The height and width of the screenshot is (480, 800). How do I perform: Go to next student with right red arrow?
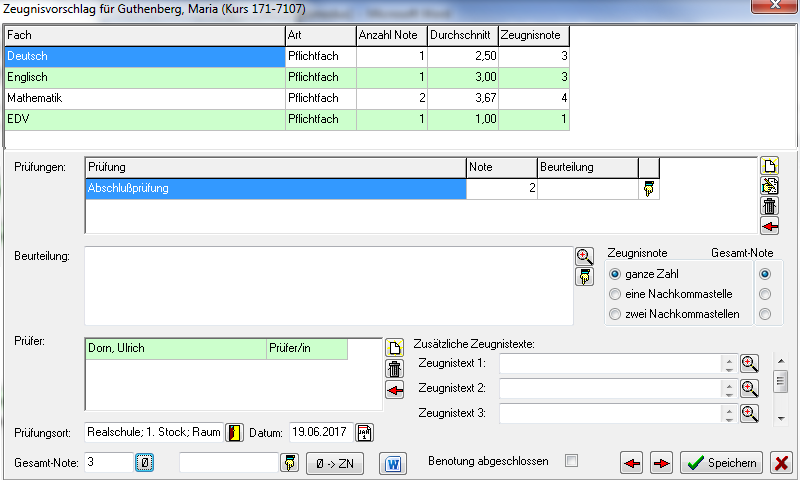661,463
